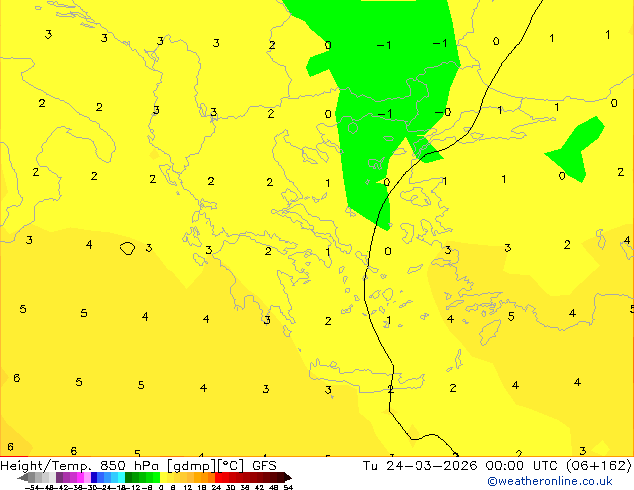Click the legend value -54 label
This screenshot has height=490, width=634.
[31, 487]
